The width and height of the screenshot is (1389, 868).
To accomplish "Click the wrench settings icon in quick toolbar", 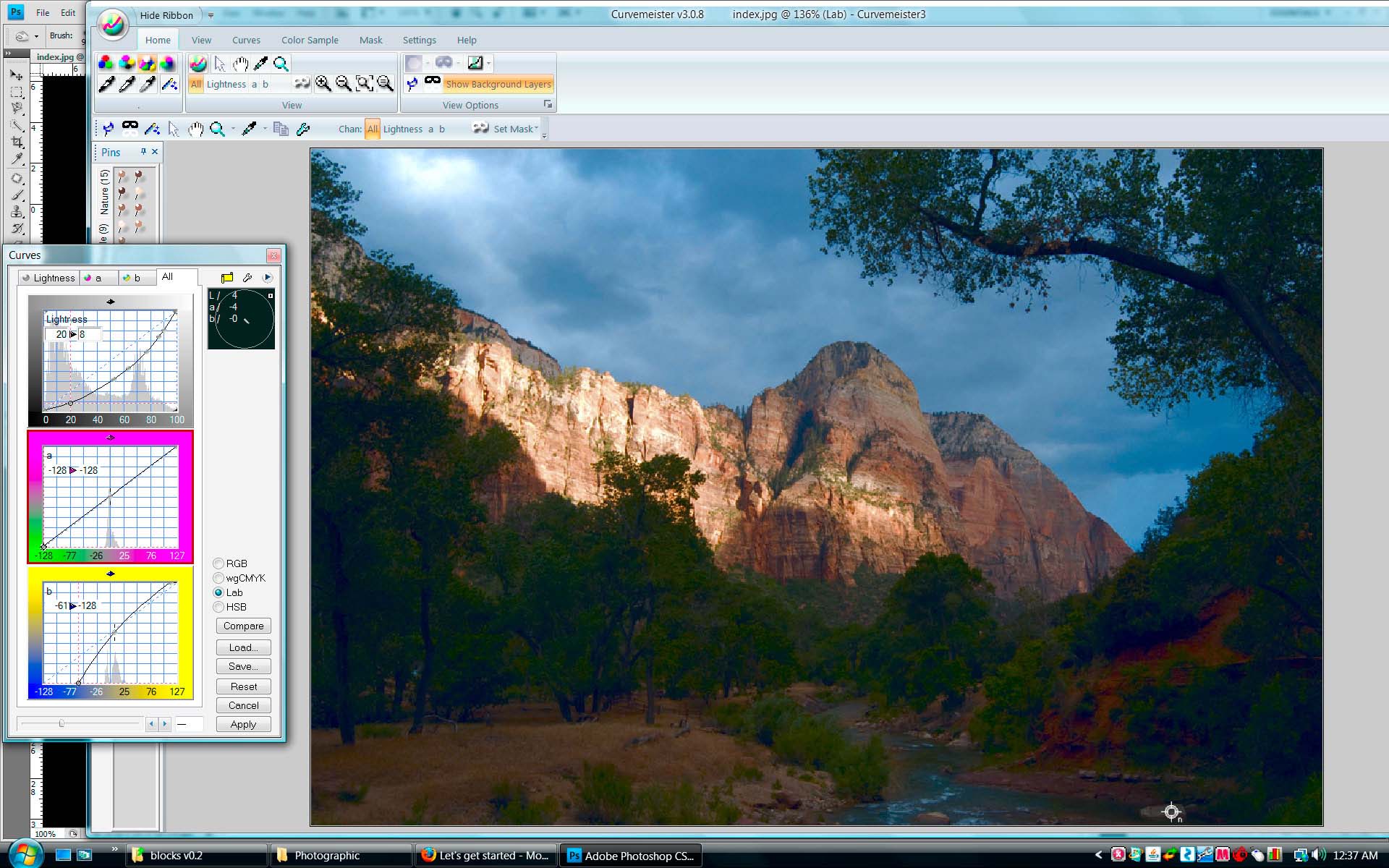I will 304,129.
